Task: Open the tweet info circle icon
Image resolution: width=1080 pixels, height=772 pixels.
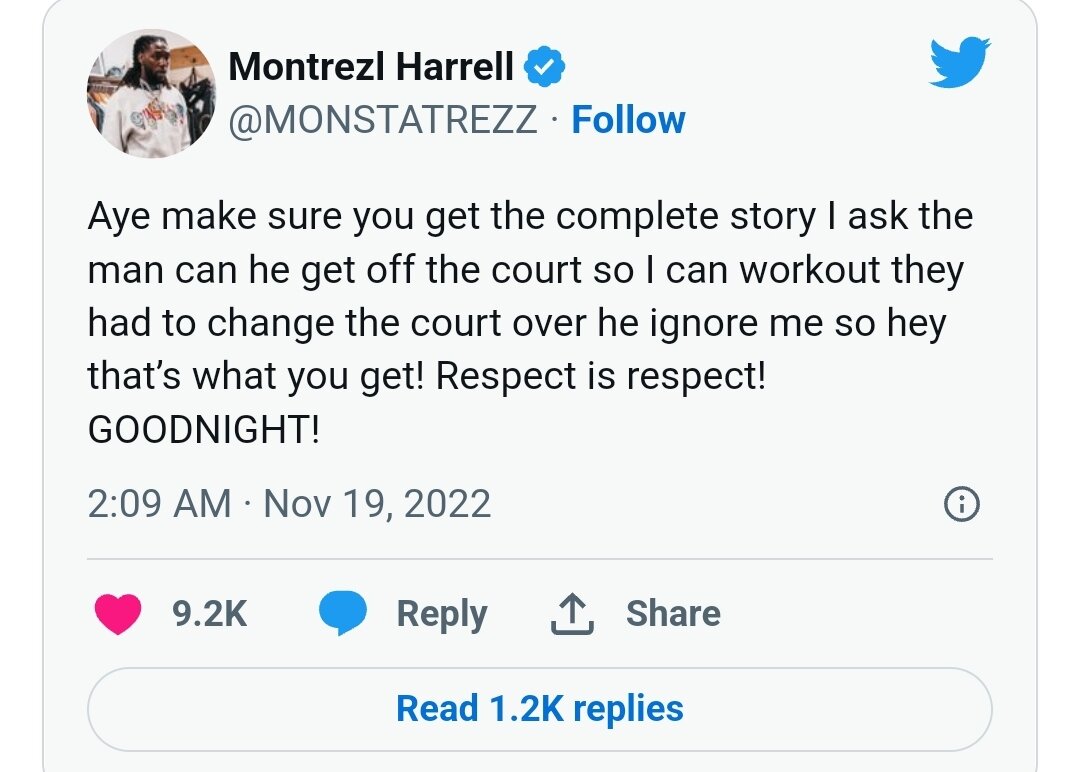Action: [961, 505]
